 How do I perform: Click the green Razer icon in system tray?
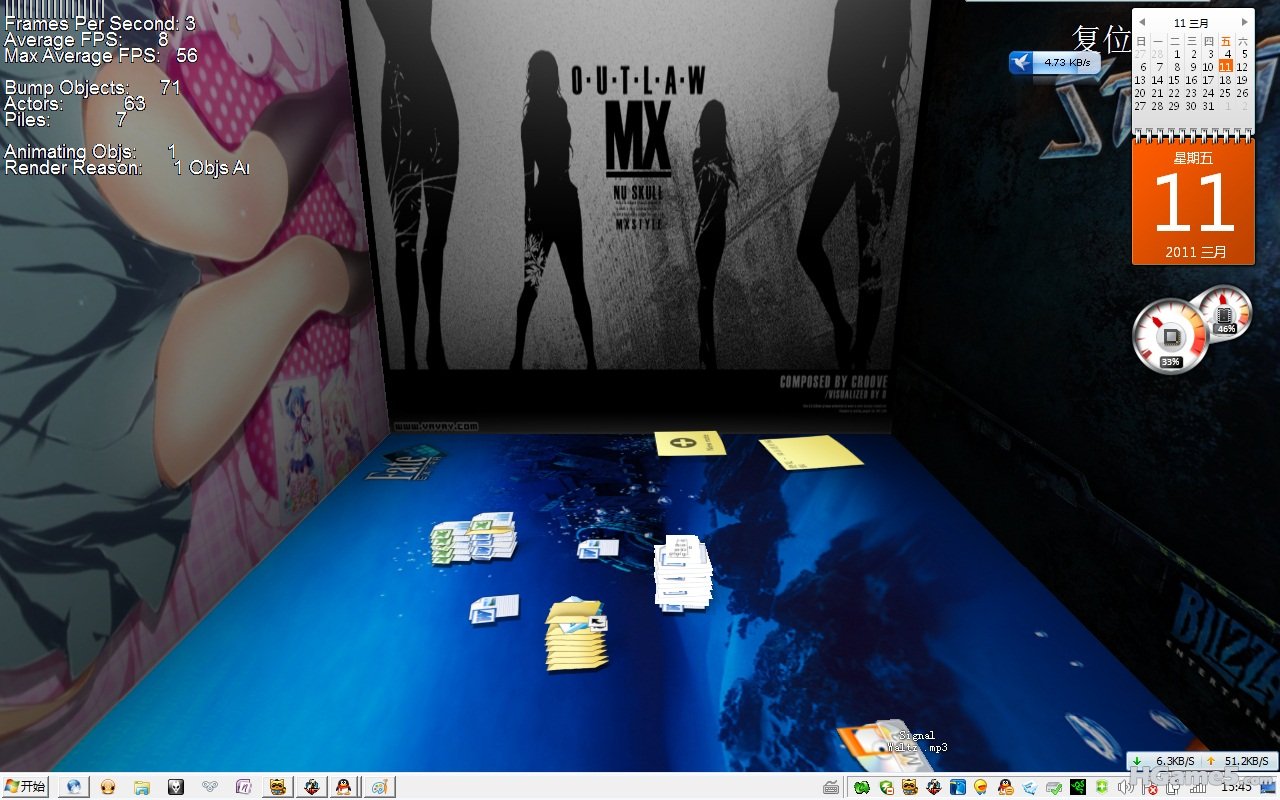point(1078,788)
